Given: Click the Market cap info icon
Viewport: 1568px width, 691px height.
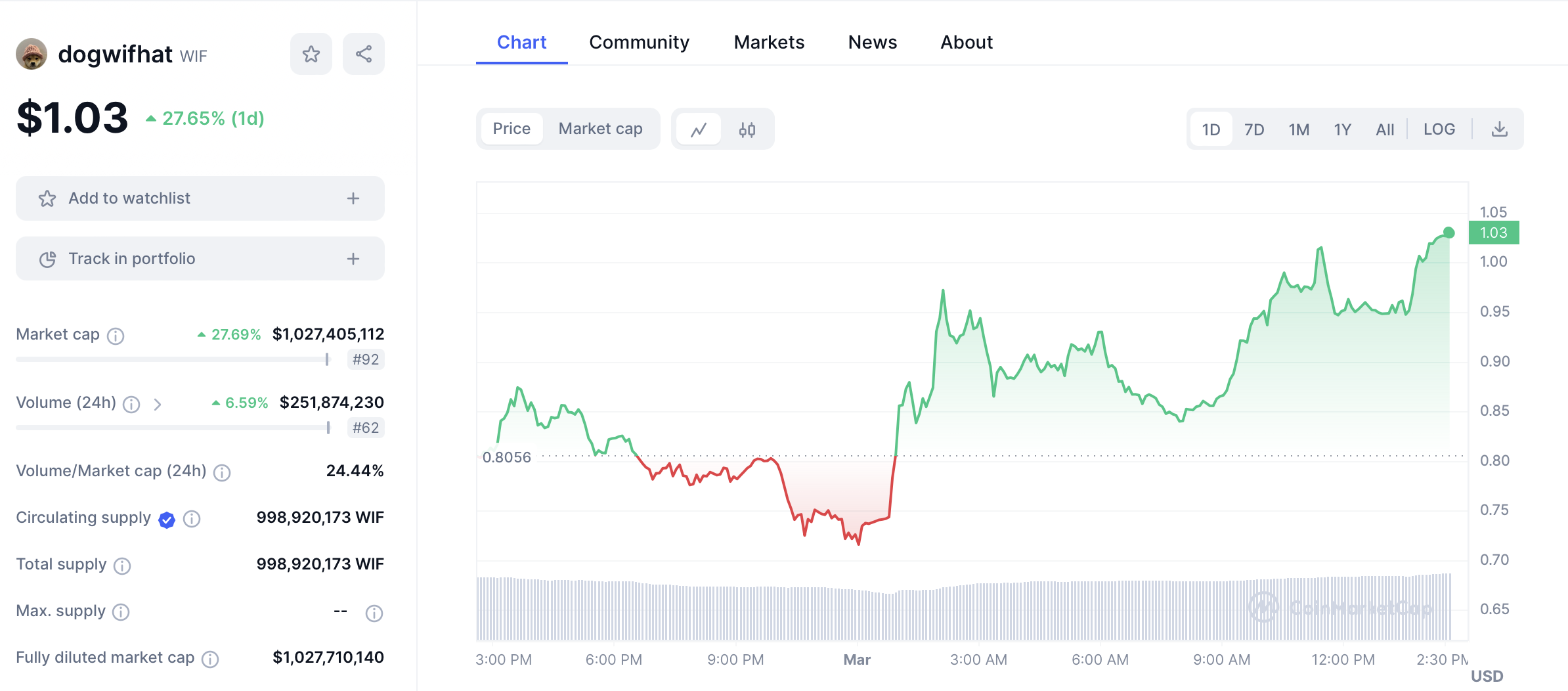Looking at the screenshot, I should tap(116, 336).
